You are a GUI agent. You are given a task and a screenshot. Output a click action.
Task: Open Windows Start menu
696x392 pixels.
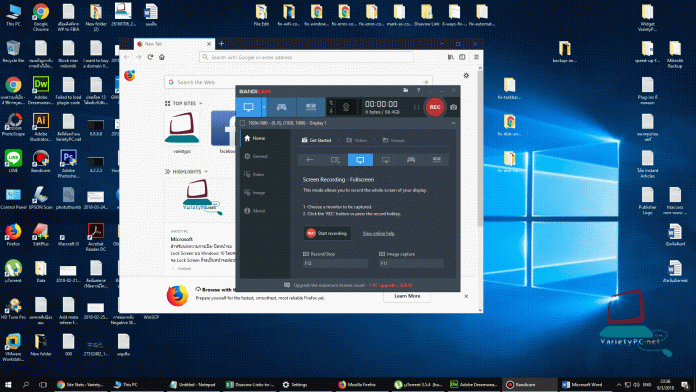8,384
